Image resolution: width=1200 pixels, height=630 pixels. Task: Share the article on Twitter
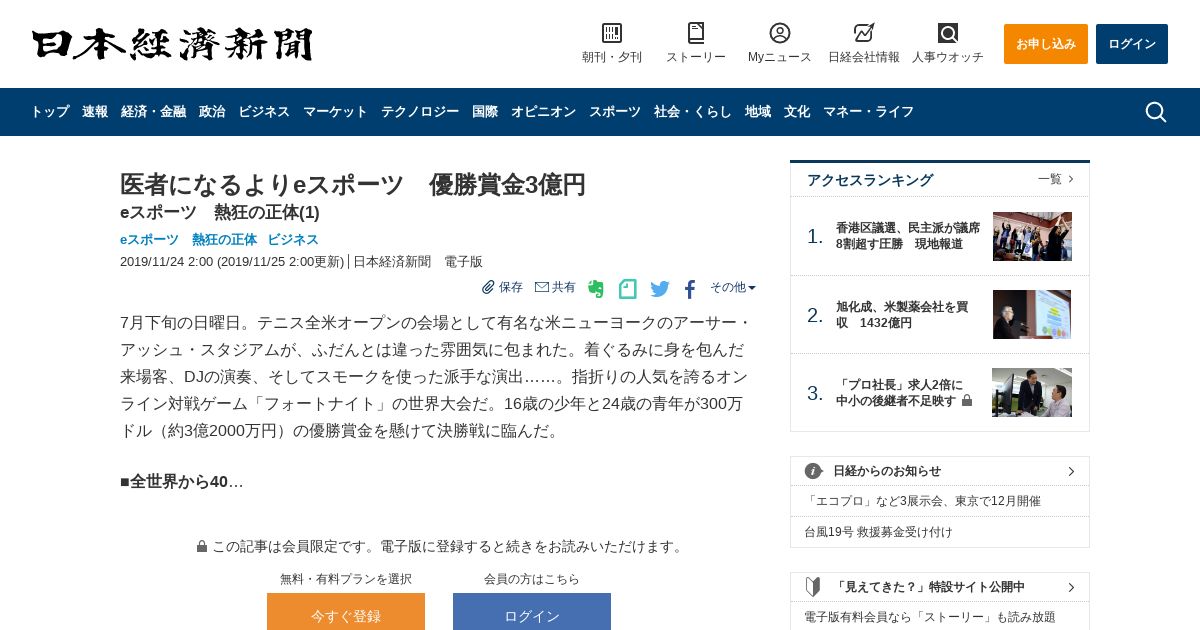[660, 289]
